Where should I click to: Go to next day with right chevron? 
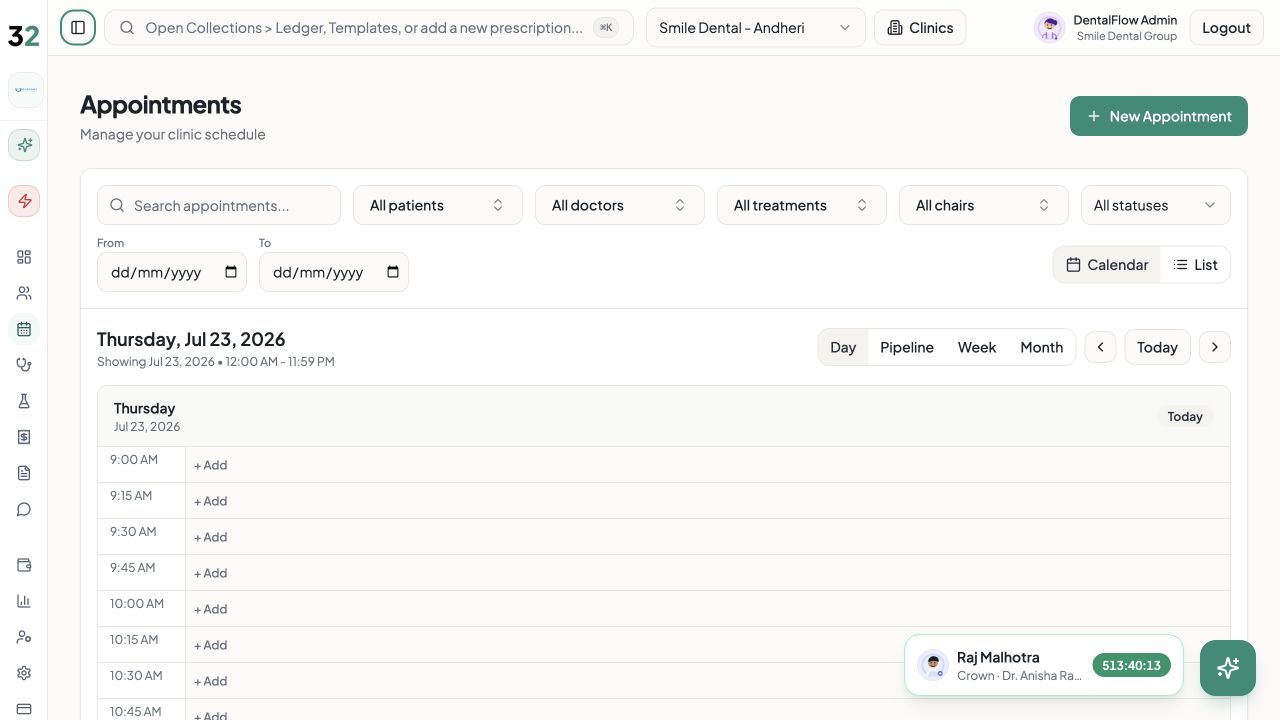coord(1215,347)
